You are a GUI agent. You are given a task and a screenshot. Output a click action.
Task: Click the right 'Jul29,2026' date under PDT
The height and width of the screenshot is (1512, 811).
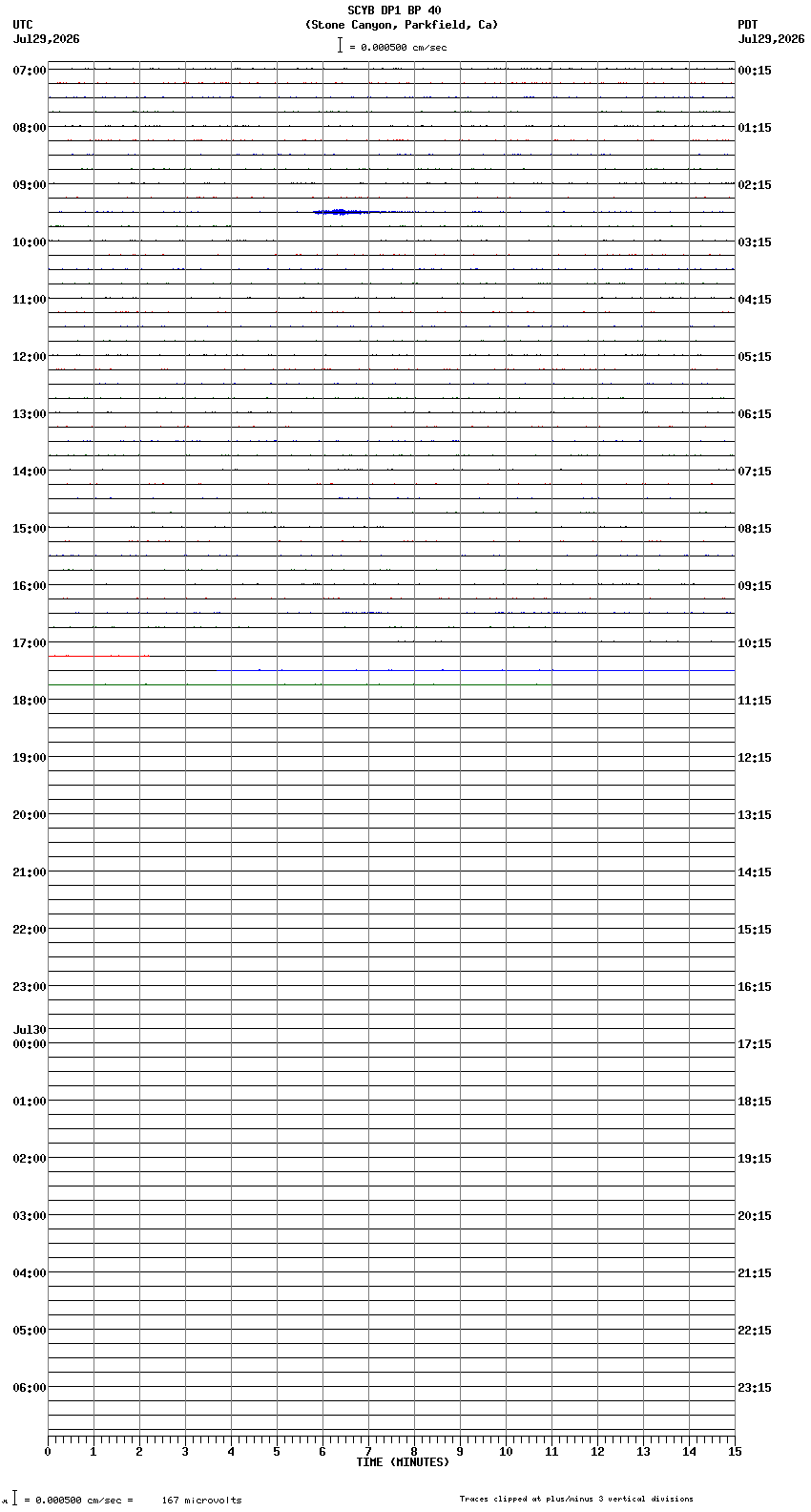pos(771,39)
